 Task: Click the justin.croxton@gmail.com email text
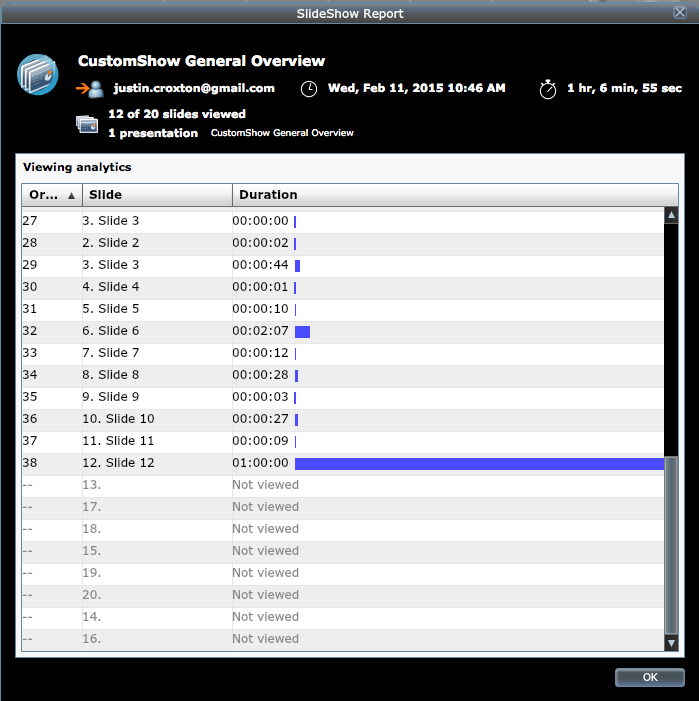[194, 88]
